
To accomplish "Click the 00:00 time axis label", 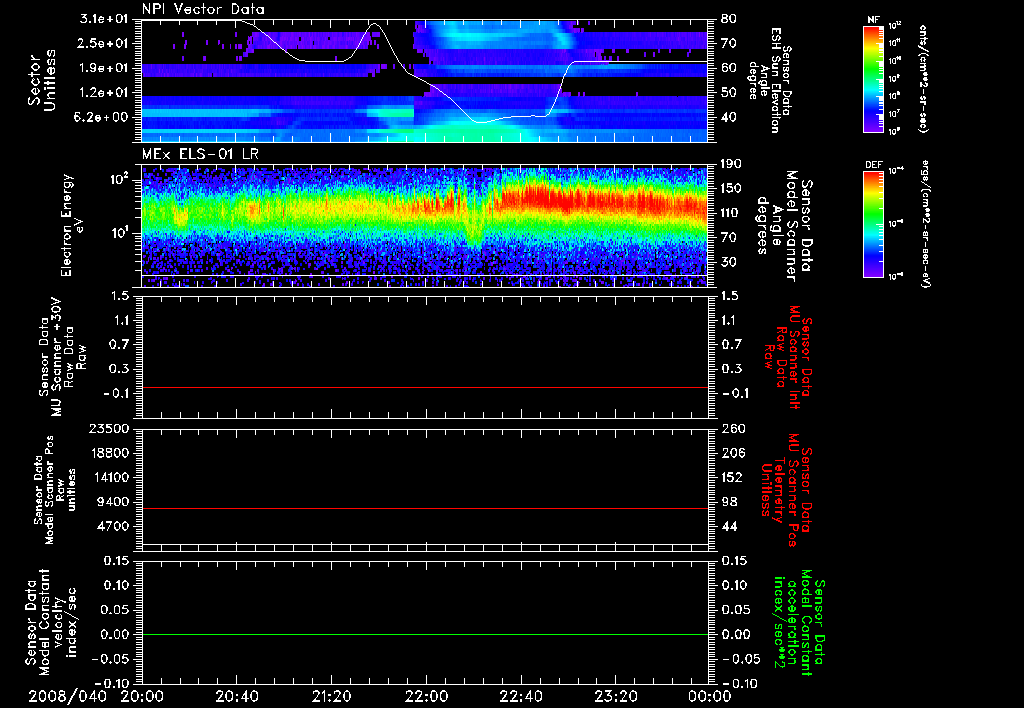I will tap(709, 696).
